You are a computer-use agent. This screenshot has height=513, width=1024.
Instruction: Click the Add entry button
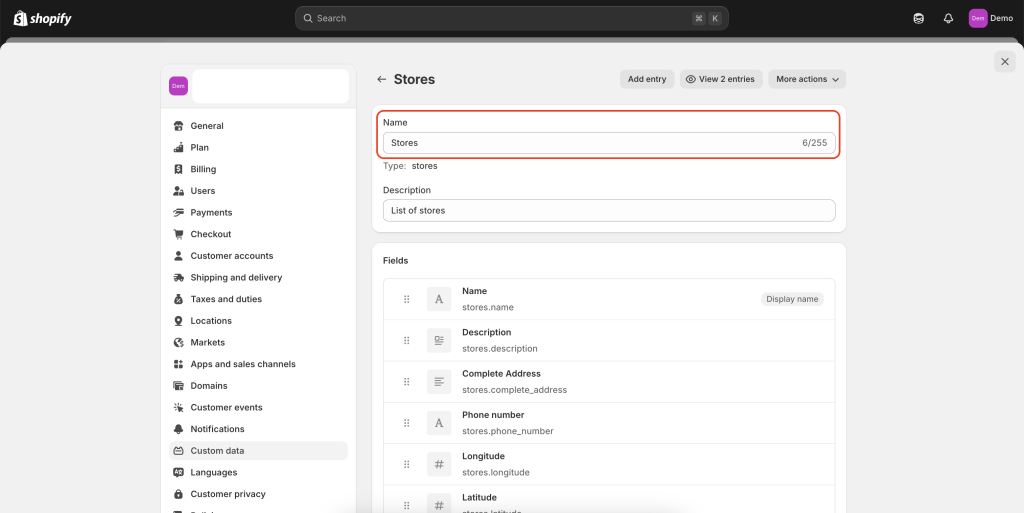pyautogui.click(x=647, y=79)
